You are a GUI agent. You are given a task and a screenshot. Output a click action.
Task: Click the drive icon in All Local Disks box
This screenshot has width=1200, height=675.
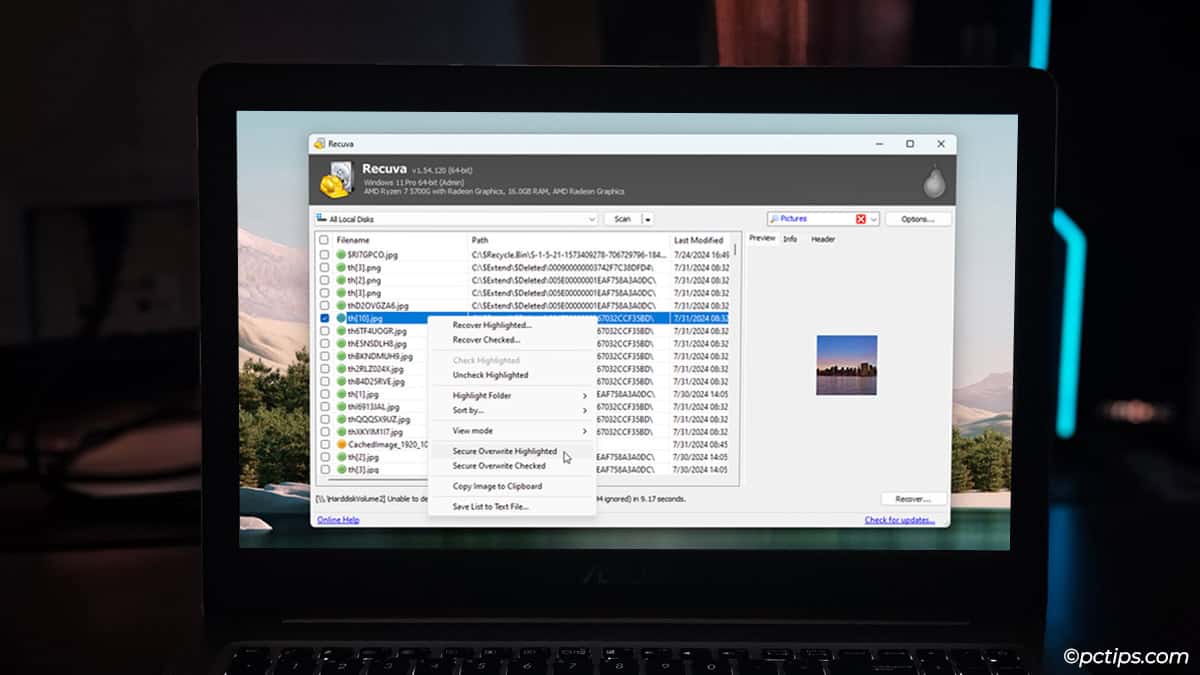click(321, 217)
